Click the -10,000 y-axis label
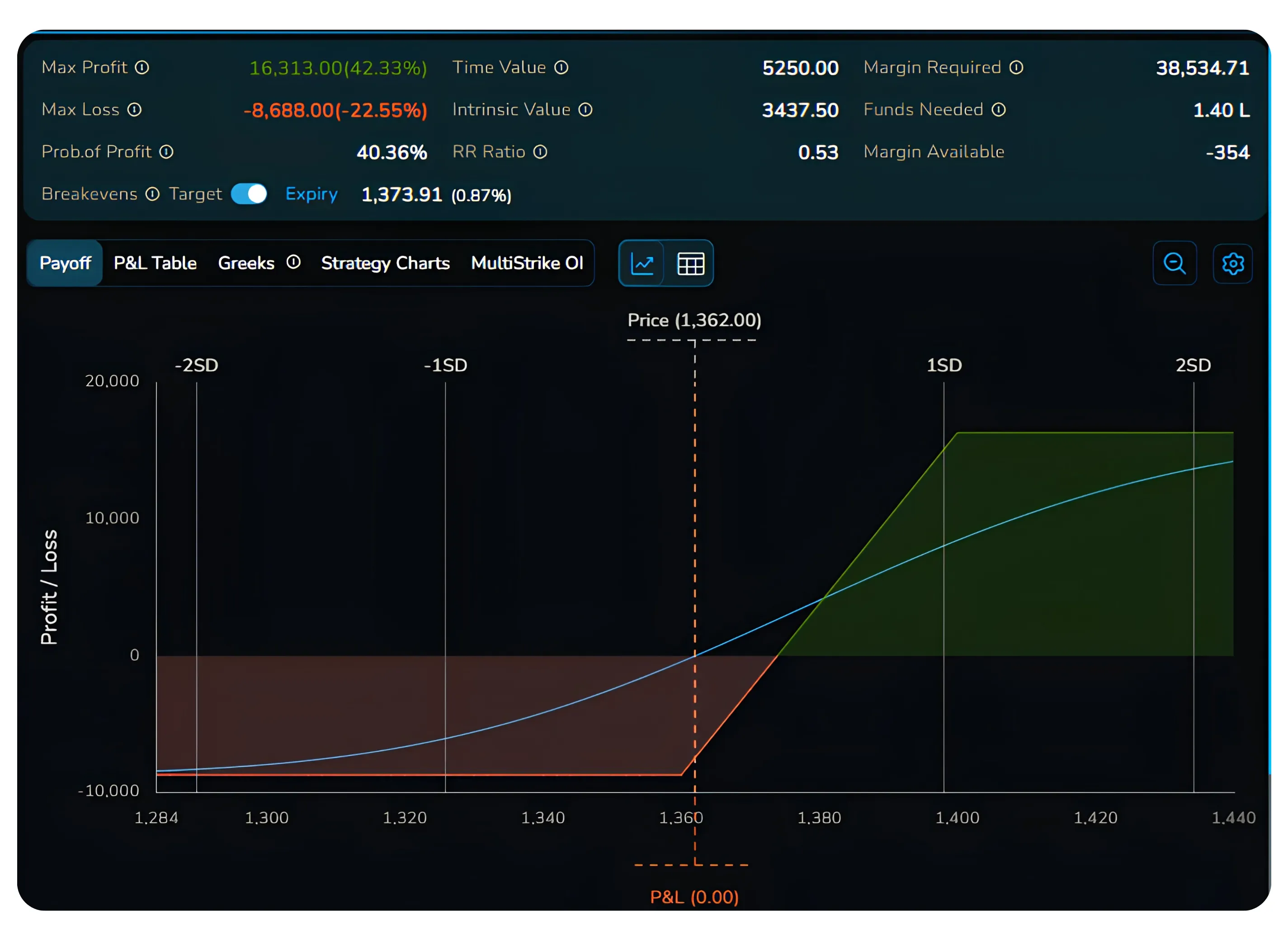The height and width of the screenshot is (939, 1288). (109, 791)
